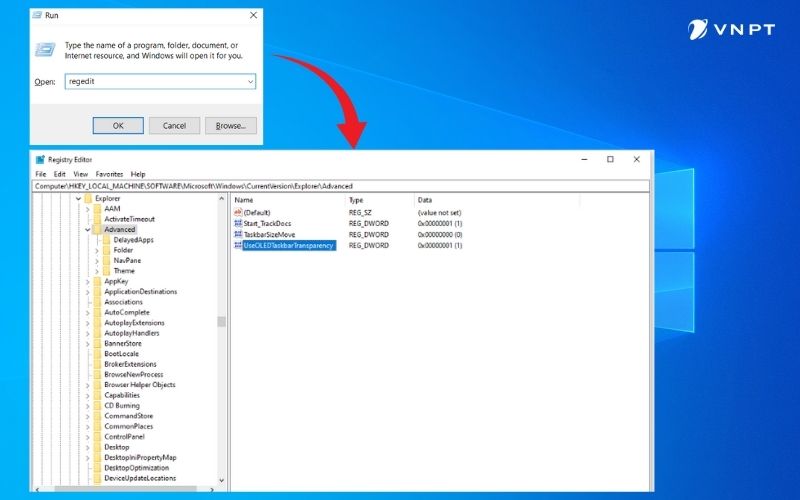Click the BannerStore folder icon
The width and height of the screenshot is (800, 500).
(x=97, y=344)
